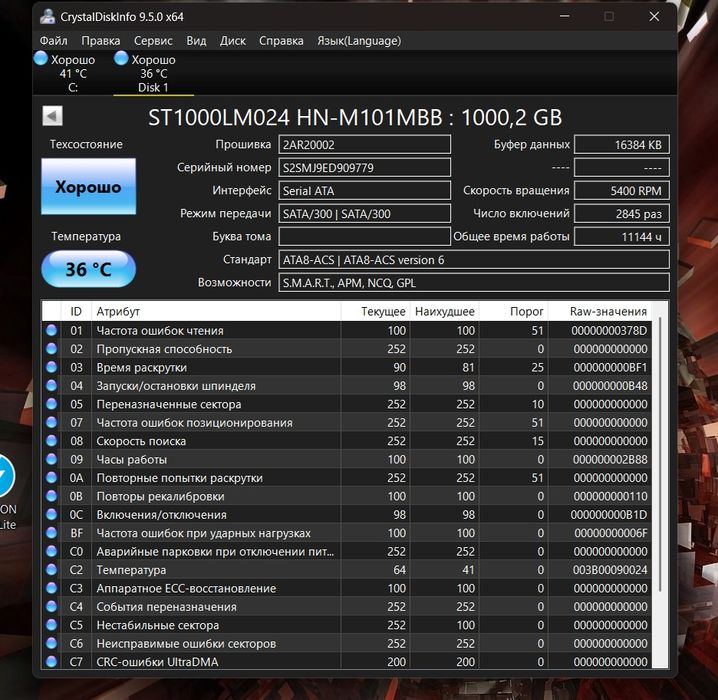Click the S.M.A.R.T., APM, NCQ, GPL features field

(474, 282)
